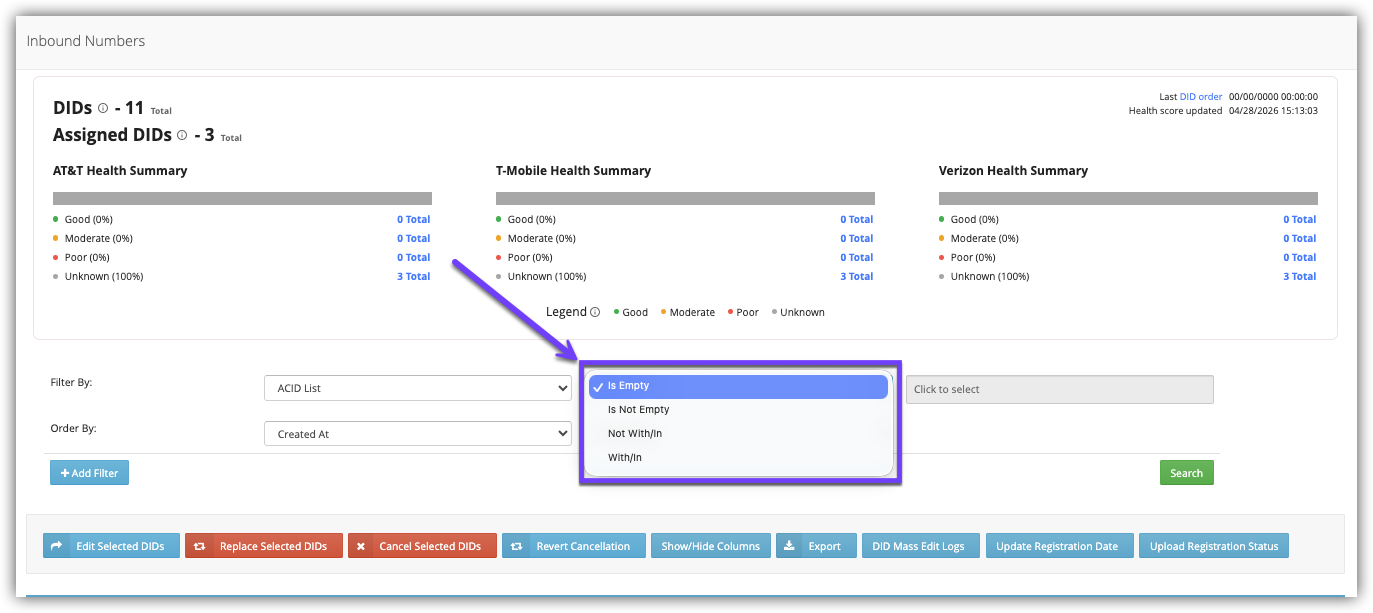This screenshot has height=613, width=1373.
Task: Pick With/In from the dropdown list
Action: tap(625, 458)
